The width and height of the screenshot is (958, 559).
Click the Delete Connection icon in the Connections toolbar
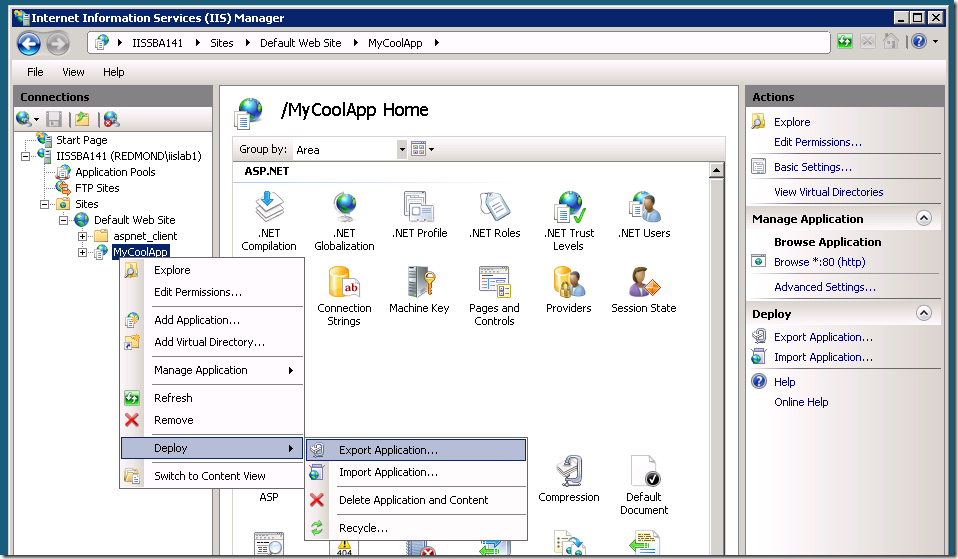pyautogui.click(x=111, y=119)
